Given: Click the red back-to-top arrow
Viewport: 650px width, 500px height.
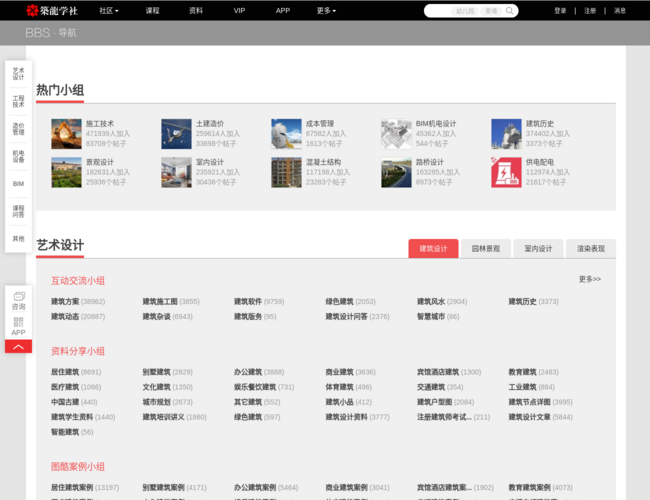Looking at the screenshot, I should [x=19, y=347].
